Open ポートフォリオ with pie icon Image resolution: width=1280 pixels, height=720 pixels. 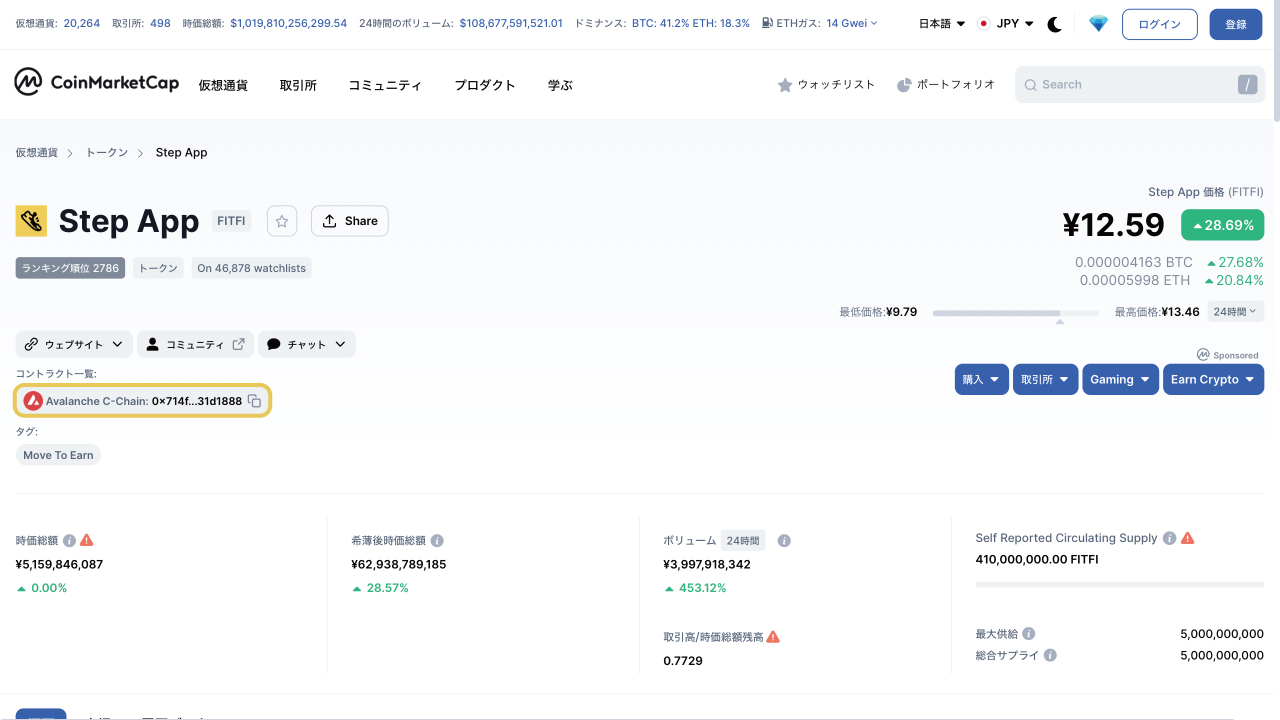[x=946, y=85]
